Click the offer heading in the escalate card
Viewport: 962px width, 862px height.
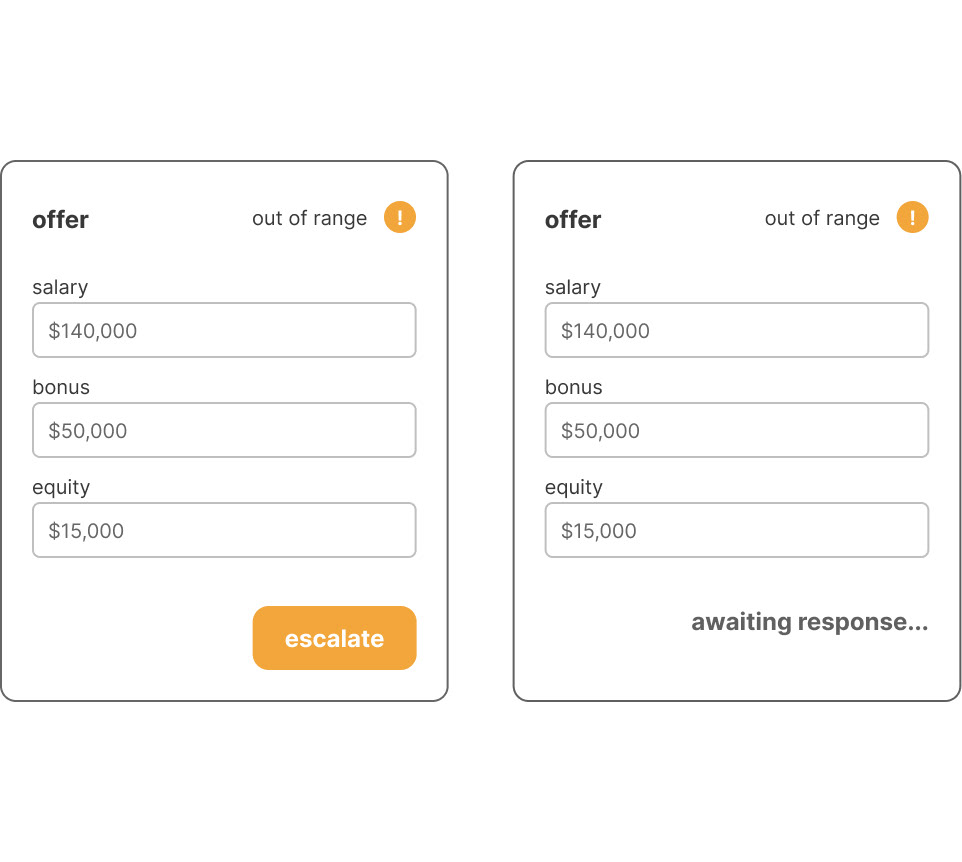(x=60, y=220)
